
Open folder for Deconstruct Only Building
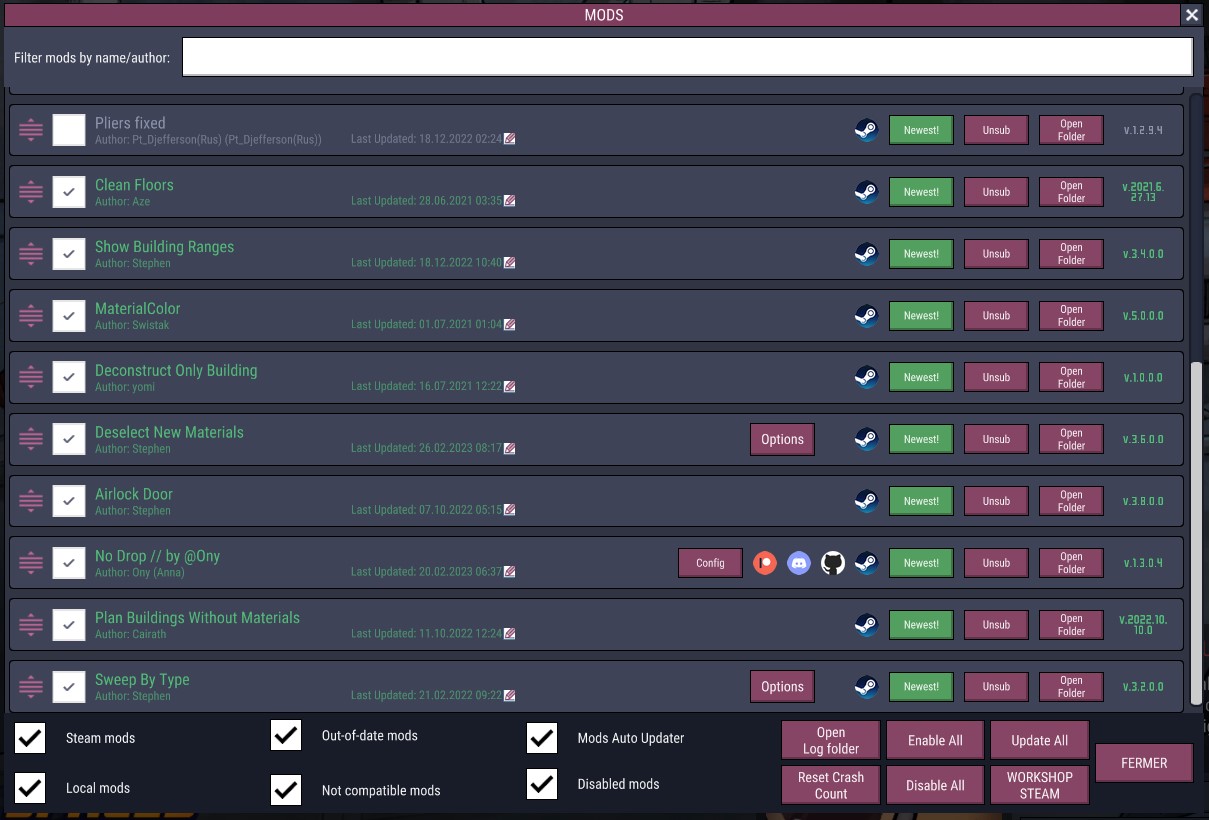(1071, 377)
